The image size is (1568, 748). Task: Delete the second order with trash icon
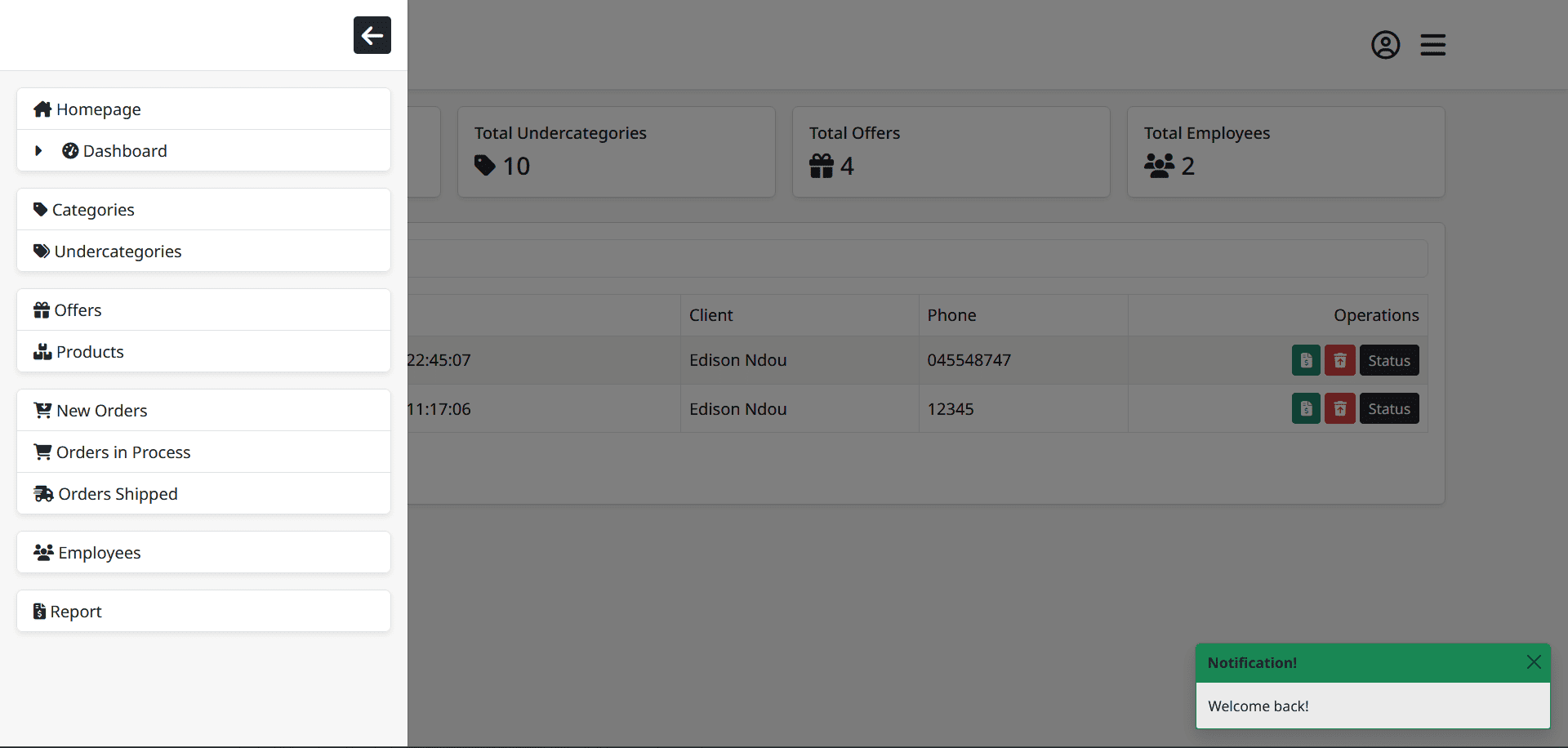pos(1339,408)
